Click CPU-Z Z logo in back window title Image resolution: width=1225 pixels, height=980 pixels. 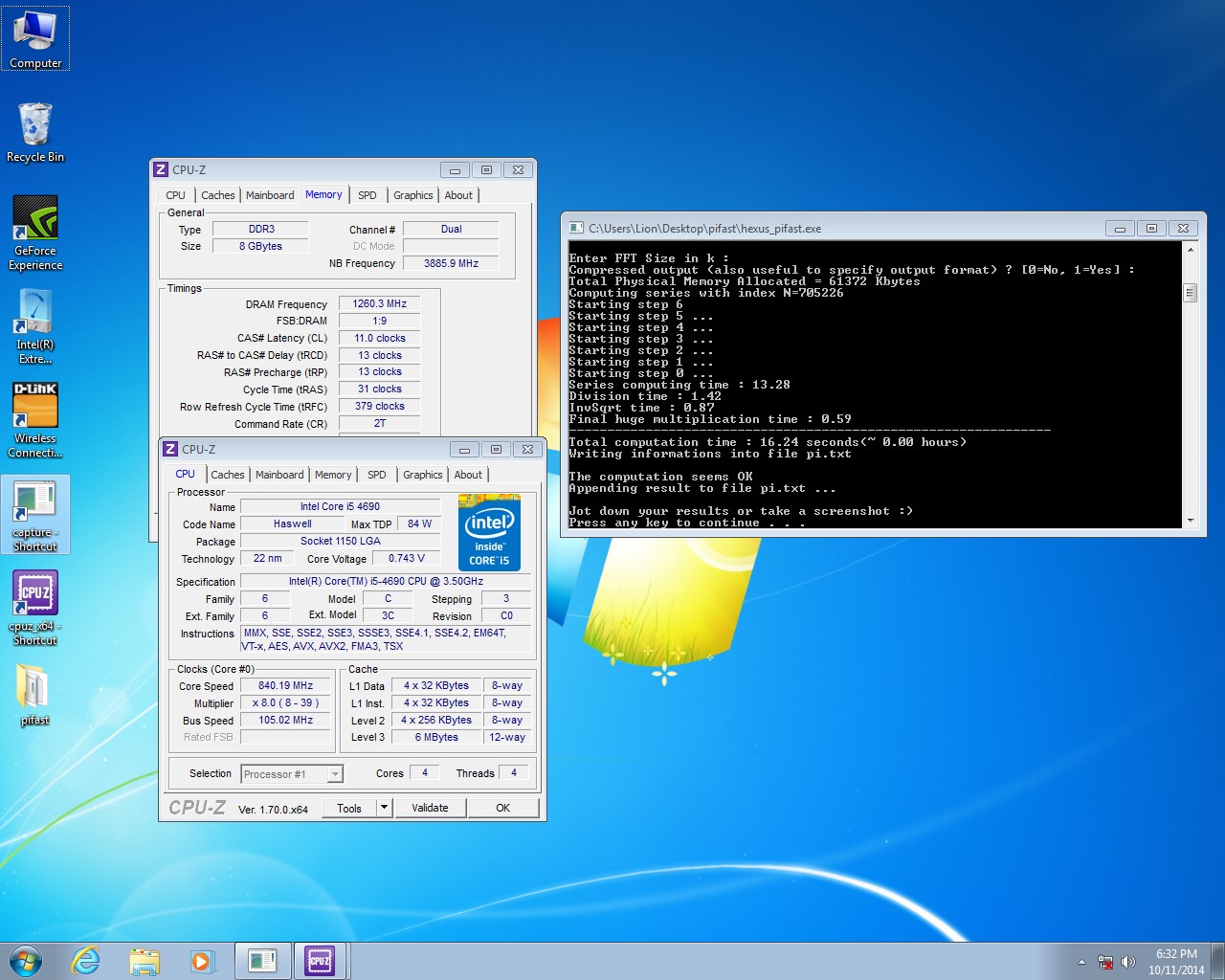(x=161, y=169)
